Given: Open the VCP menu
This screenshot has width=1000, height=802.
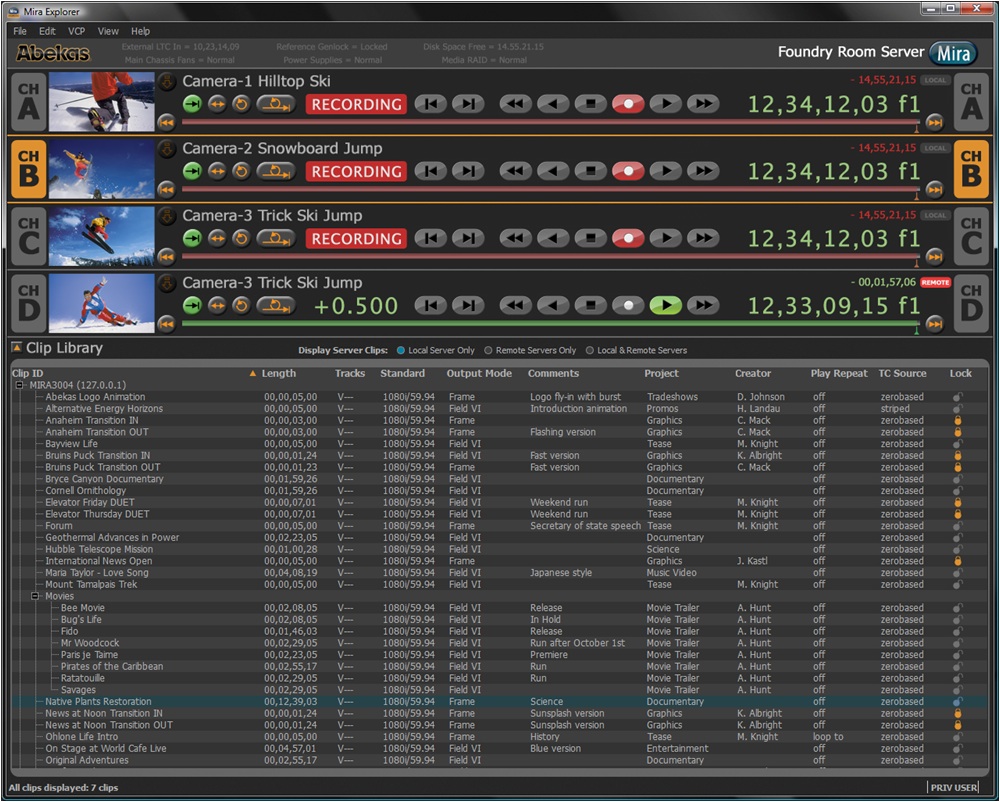Looking at the screenshot, I should tap(77, 31).
